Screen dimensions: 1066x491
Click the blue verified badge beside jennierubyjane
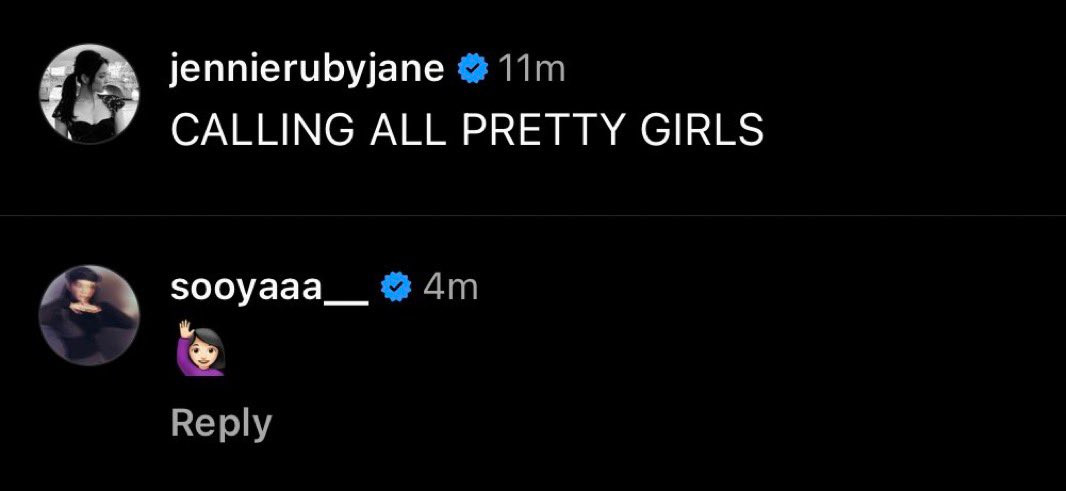[x=472, y=69]
